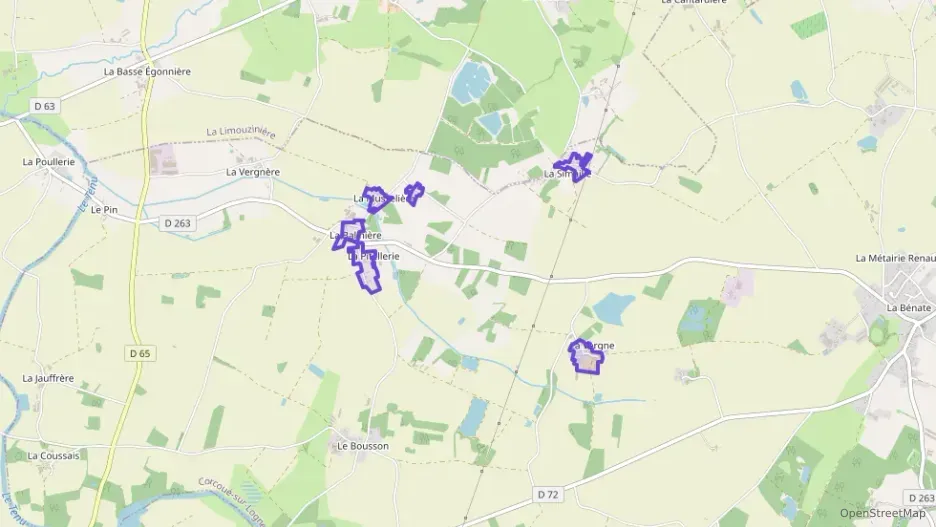Select the purple polygon at La Piollerie
This screenshot has height=527, width=936.
(367, 268)
